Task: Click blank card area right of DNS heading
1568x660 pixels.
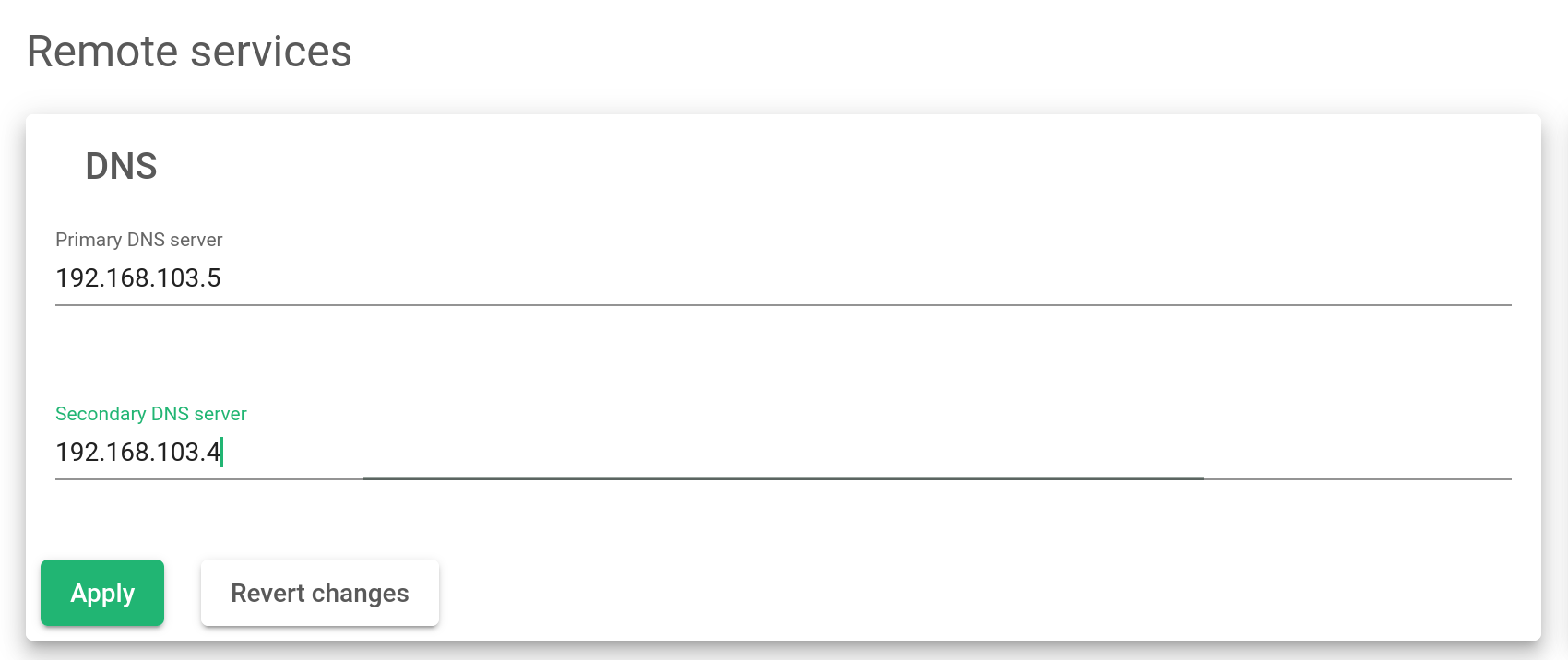Action: (x=830, y=167)
